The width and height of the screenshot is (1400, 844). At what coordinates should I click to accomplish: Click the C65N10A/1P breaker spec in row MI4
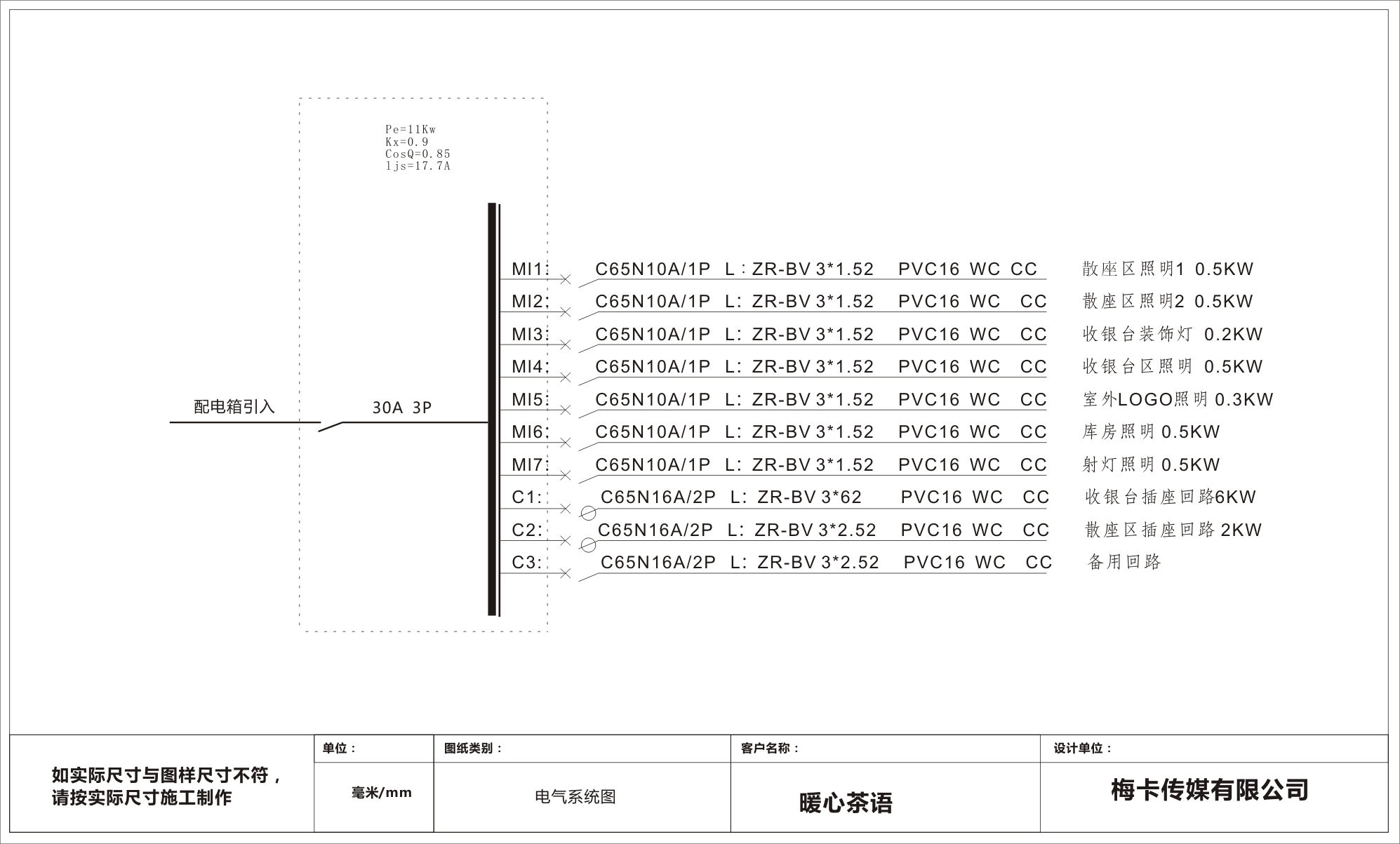tap(653, 366)
